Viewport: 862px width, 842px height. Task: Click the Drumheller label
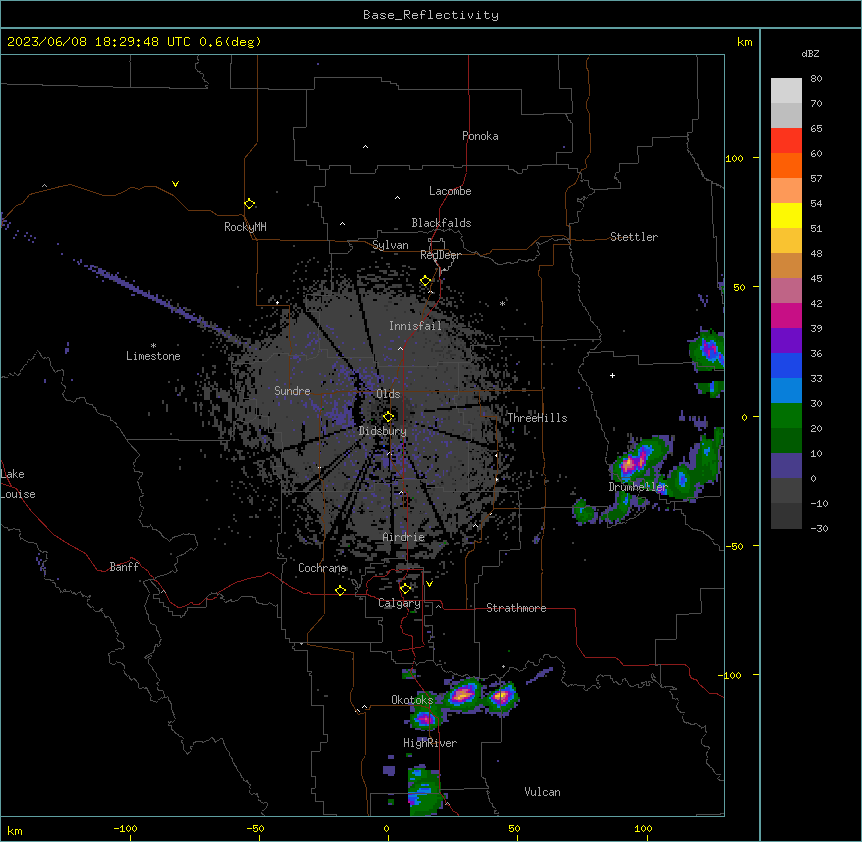[x=638, y=487]
